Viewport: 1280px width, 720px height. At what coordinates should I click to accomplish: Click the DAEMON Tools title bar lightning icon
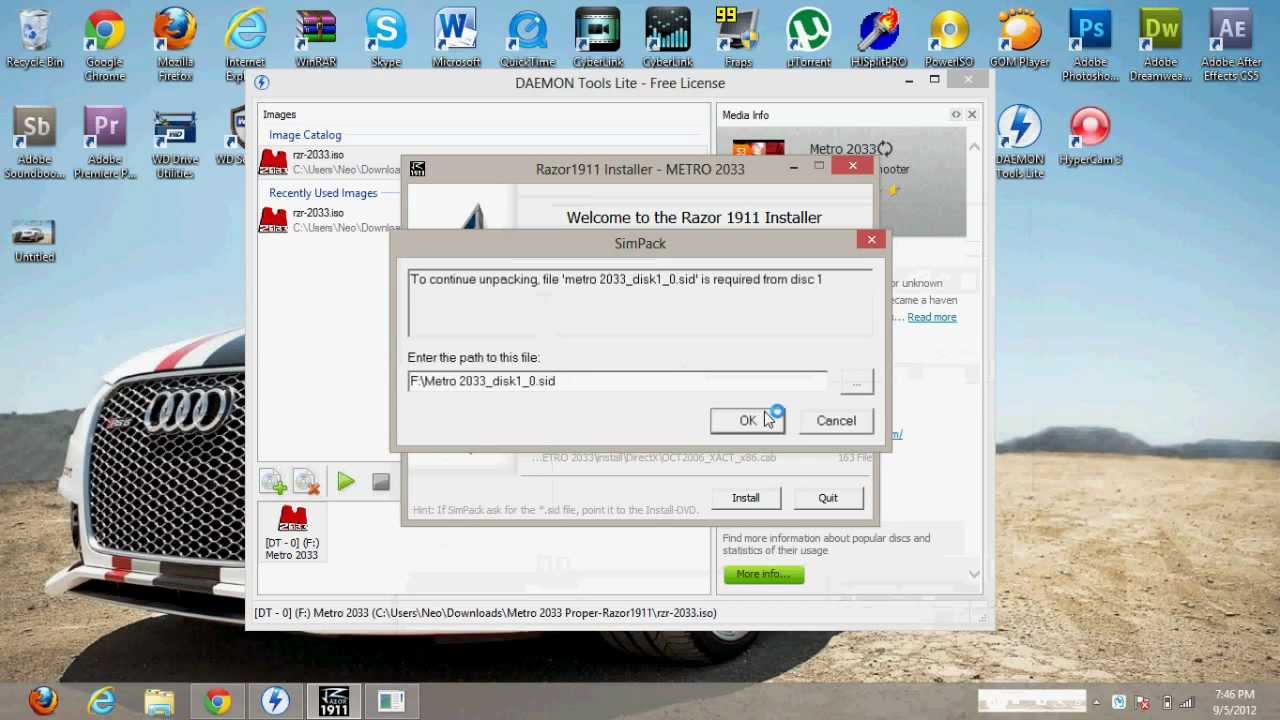click(x=262, y=83)
